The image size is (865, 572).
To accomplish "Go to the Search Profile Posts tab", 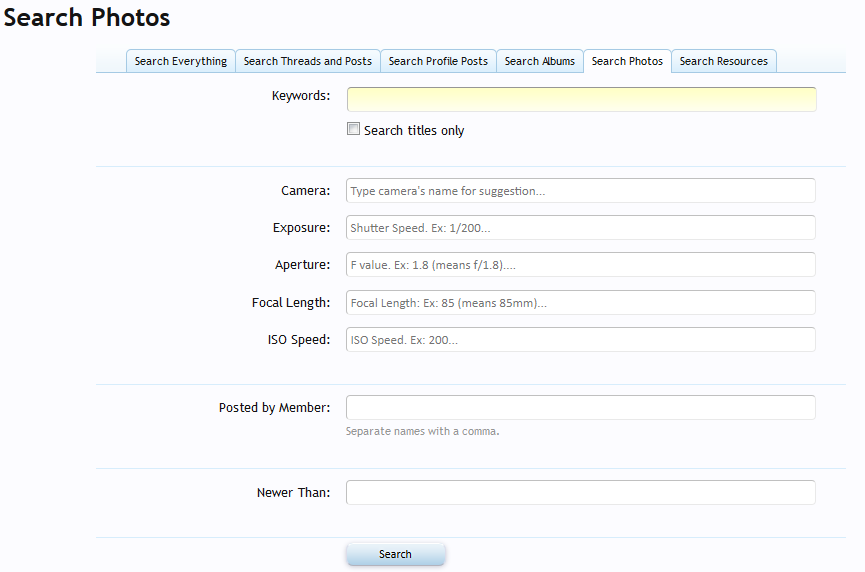I will (438, 61).
